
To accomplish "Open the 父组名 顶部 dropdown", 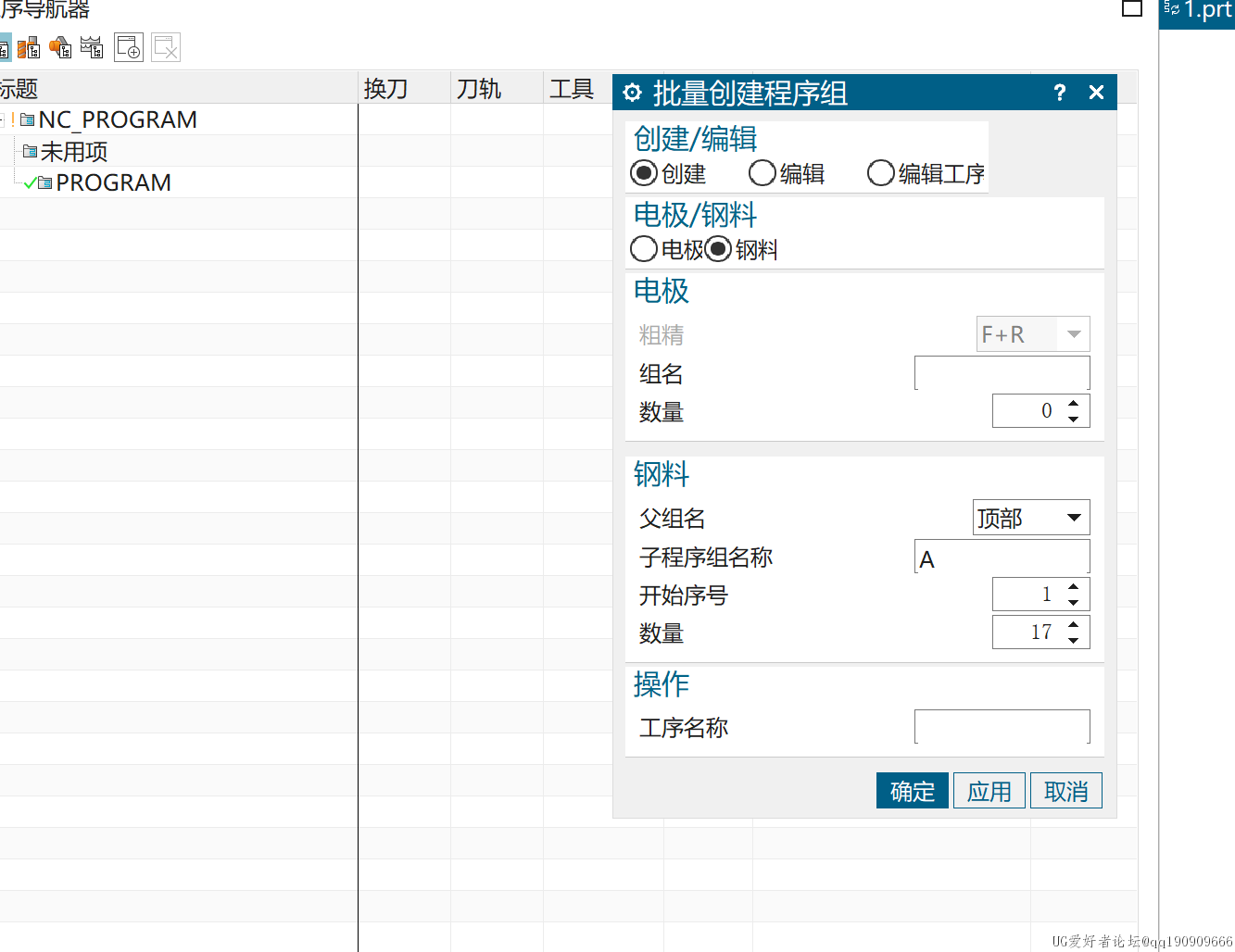I will [x=1031, y=518].
